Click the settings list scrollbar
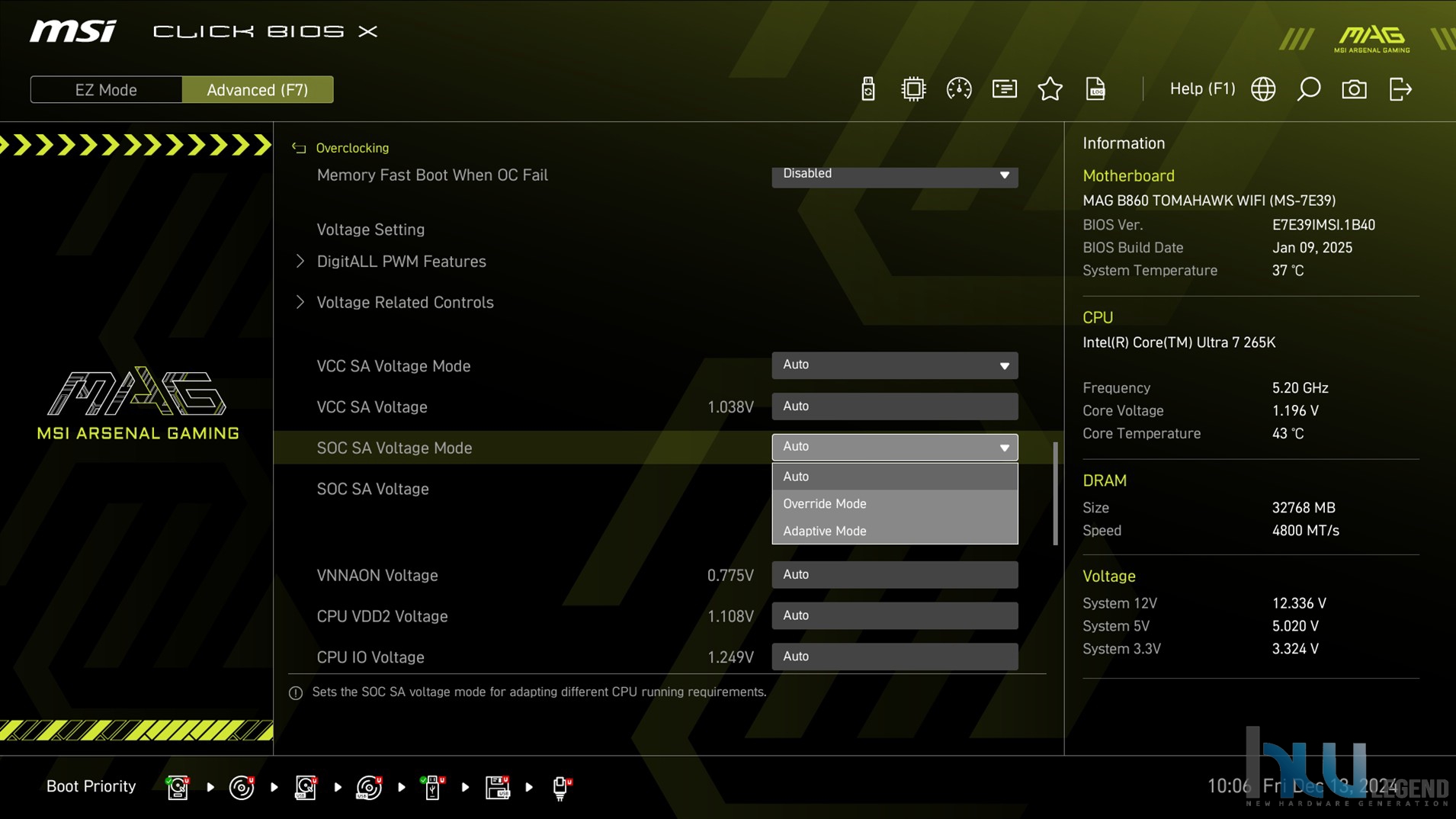Image resolution: width=1456 pixels, height=819 pixels. point(1055,493)
